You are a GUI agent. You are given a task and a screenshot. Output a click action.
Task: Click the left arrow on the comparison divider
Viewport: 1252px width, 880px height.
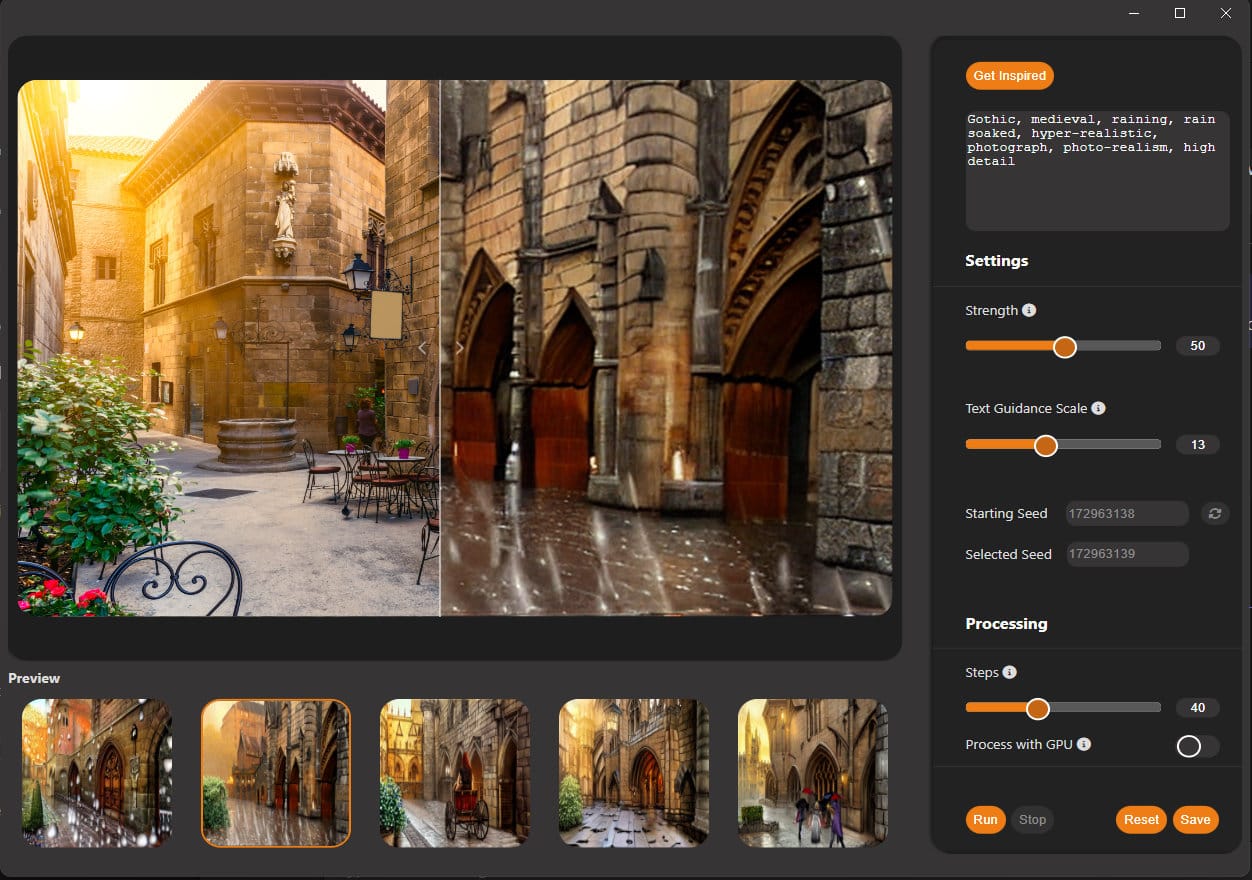(x=422, y=348)
